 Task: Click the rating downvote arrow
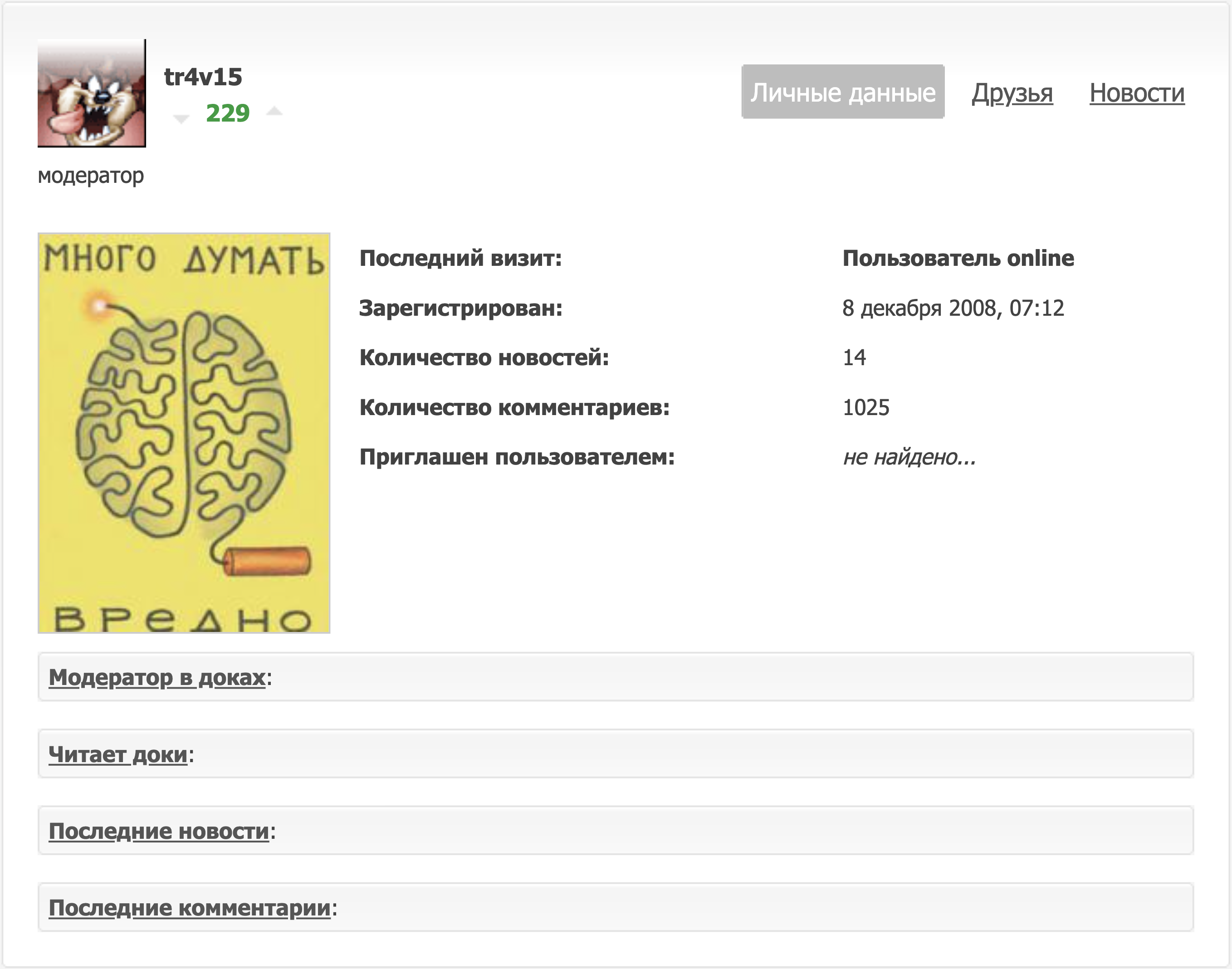(x=181, y=118)
